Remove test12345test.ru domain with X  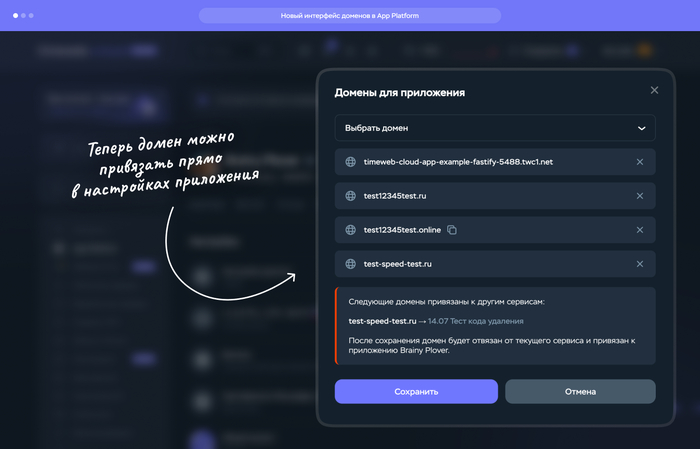point(640,196)
